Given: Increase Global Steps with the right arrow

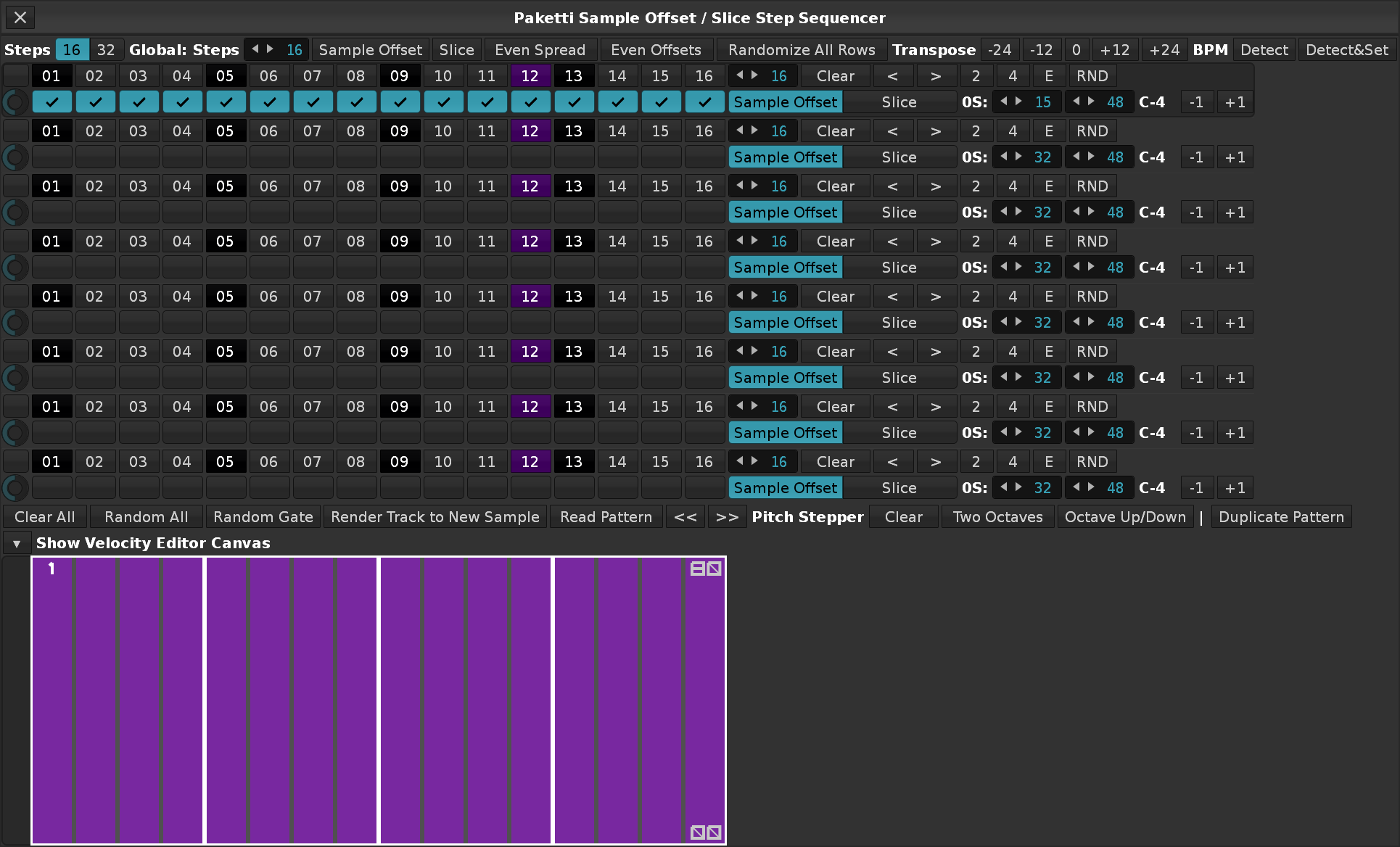Looking at the screenshot, I should point(270,49).
